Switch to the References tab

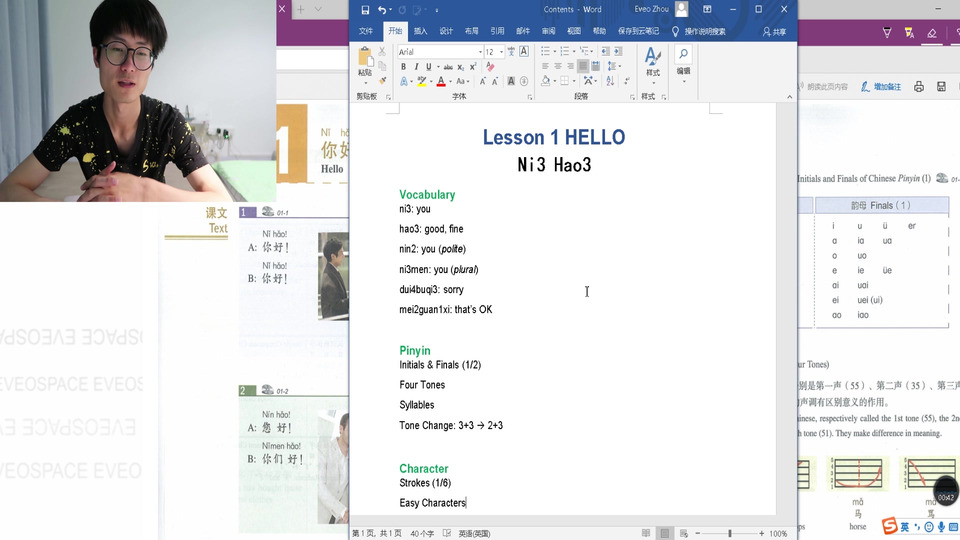(497, 31)
